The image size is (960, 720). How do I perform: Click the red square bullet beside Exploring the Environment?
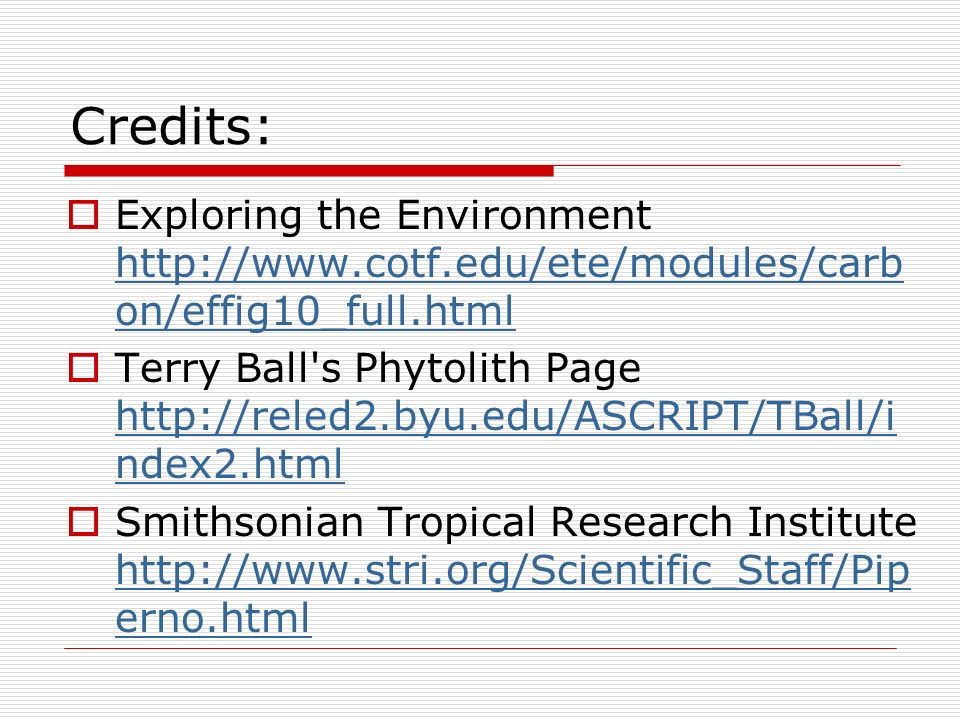[83, 215]
